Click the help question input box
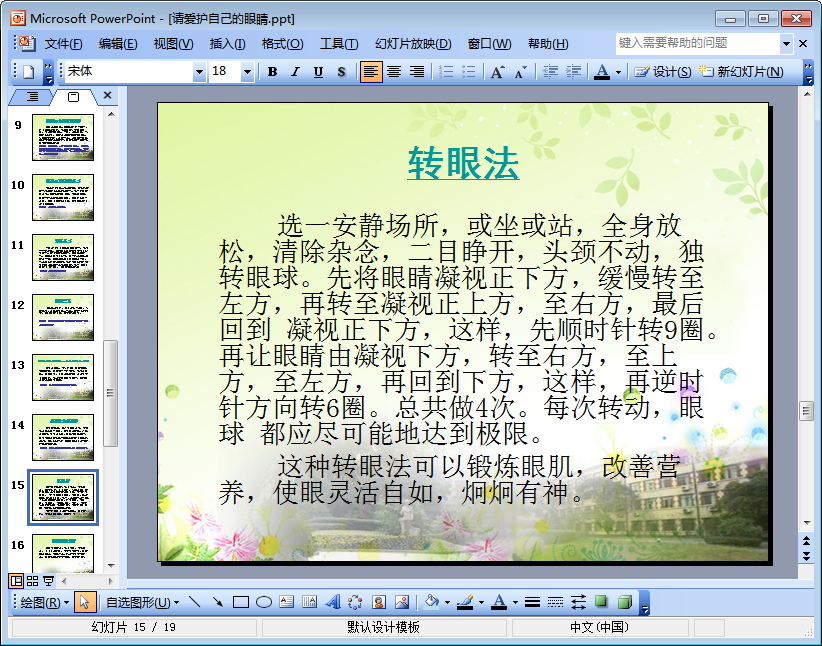The width and height of the screenshot is (822, 646). coord(697,44)
